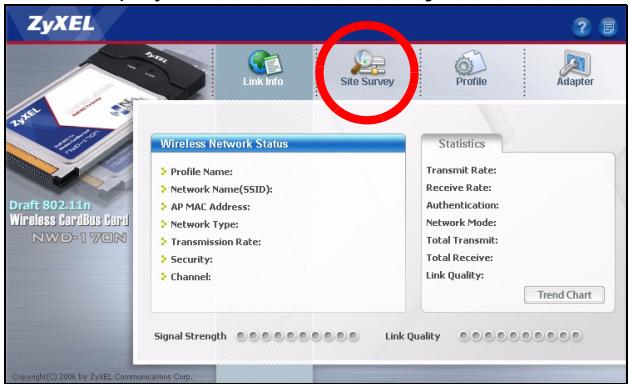Click the Total Receive label
Image resolution: width=629 pixels, height=384 pixels.
pyautogui.click(x=459, y=258)
